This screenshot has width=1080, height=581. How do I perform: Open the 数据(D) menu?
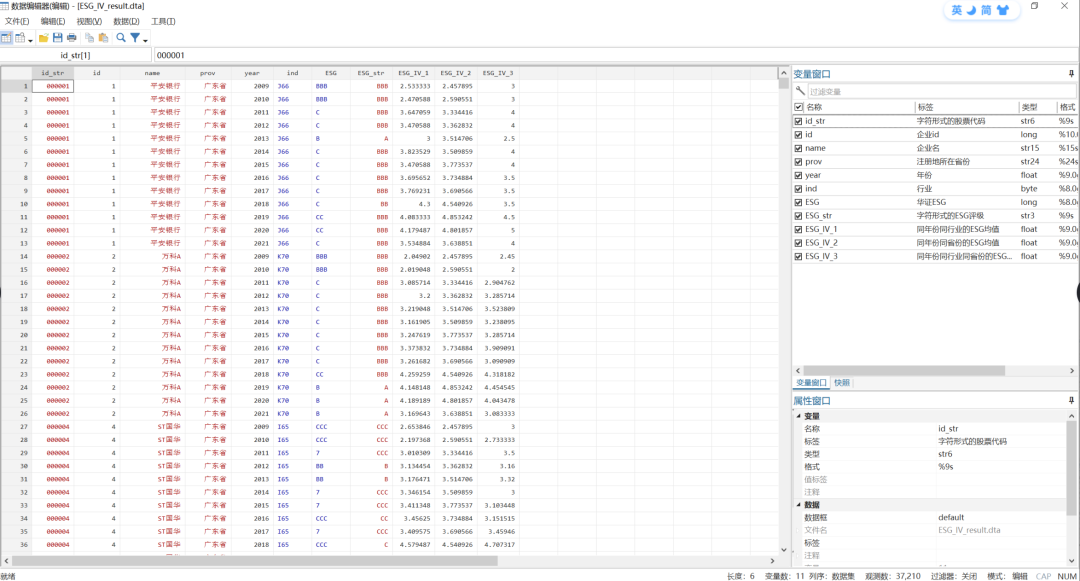[x=126, y=21]
